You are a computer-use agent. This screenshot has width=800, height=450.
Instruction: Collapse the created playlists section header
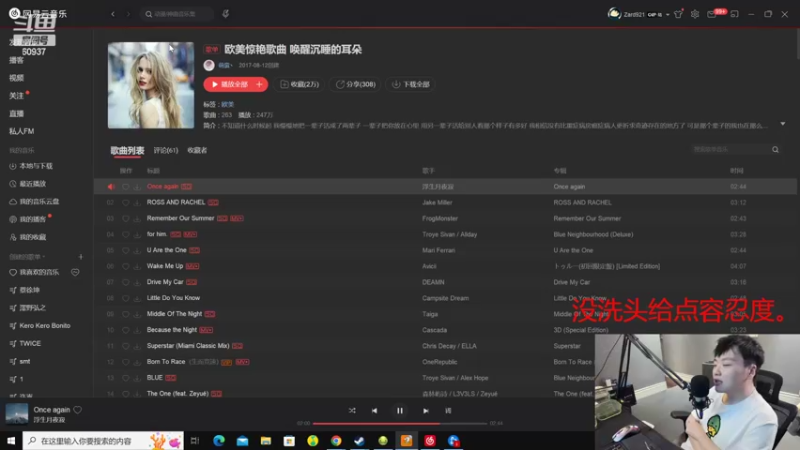coord(28,257)
